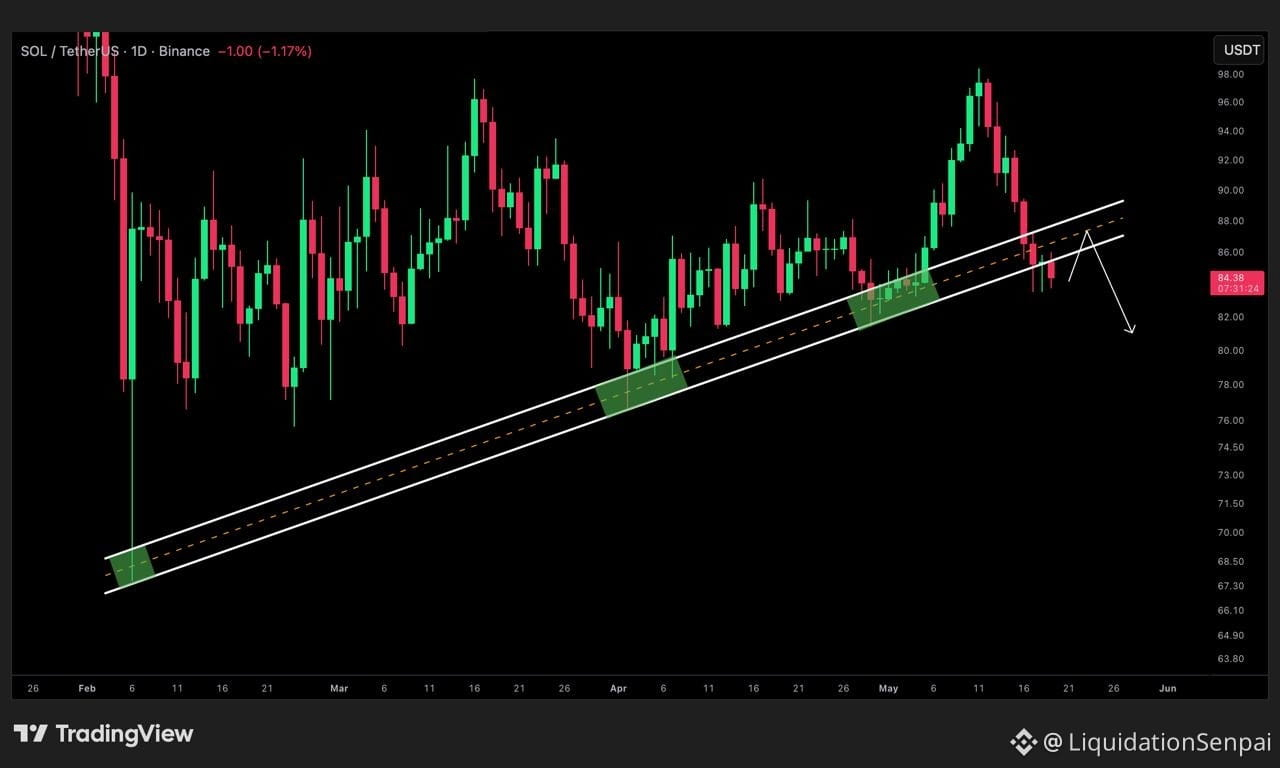Select the 71.50 price scale value
Image resolution: width=1280 pixels, height=768 pixels.
click(1230, 503)
